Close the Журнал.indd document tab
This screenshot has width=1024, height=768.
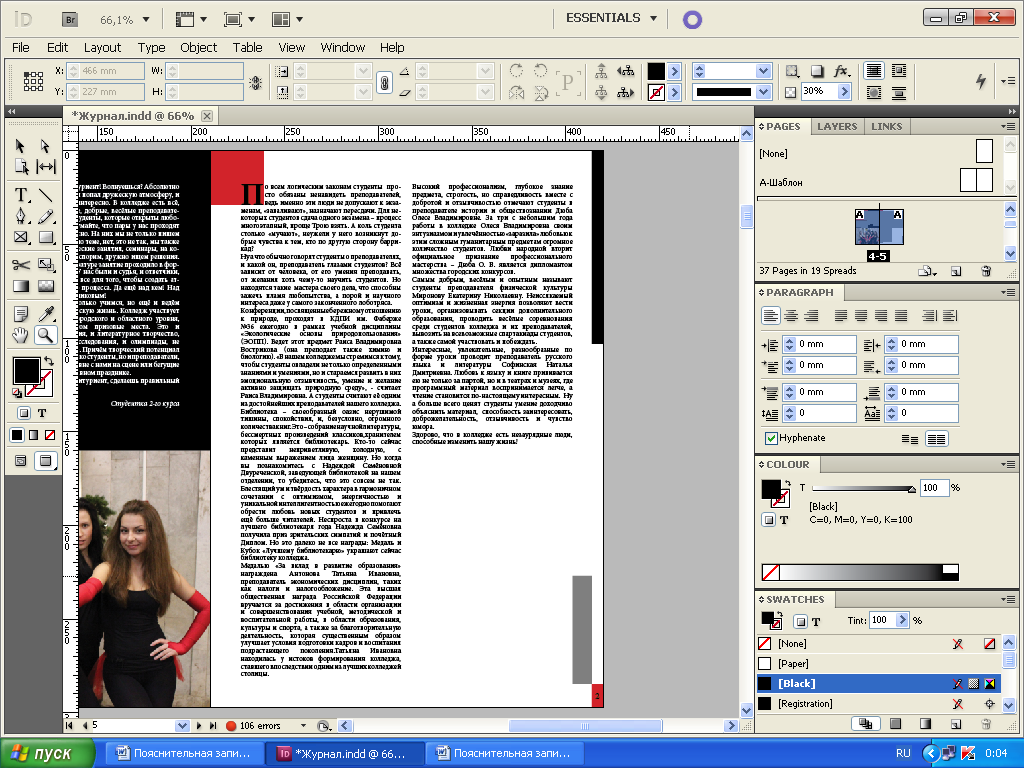click(x=206, y=116)
